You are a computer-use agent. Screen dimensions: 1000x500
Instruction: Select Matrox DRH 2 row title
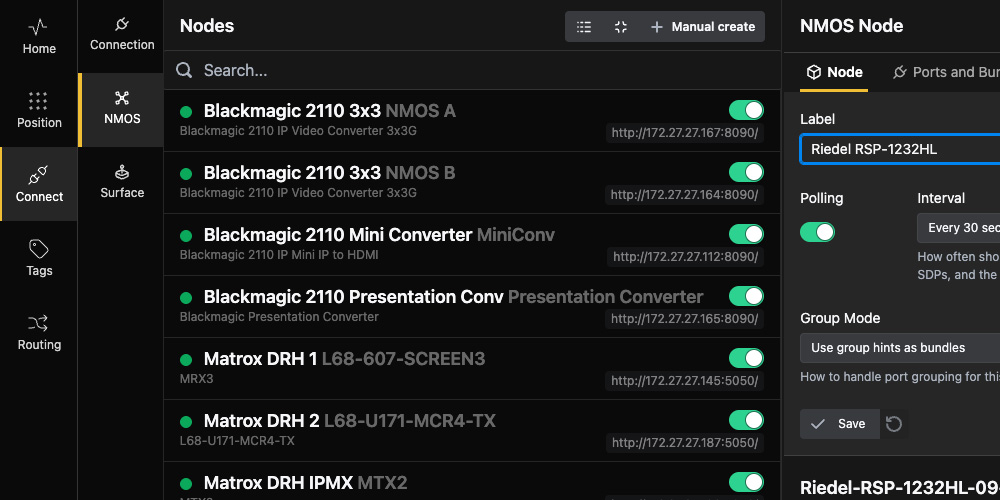click(349, 421)
